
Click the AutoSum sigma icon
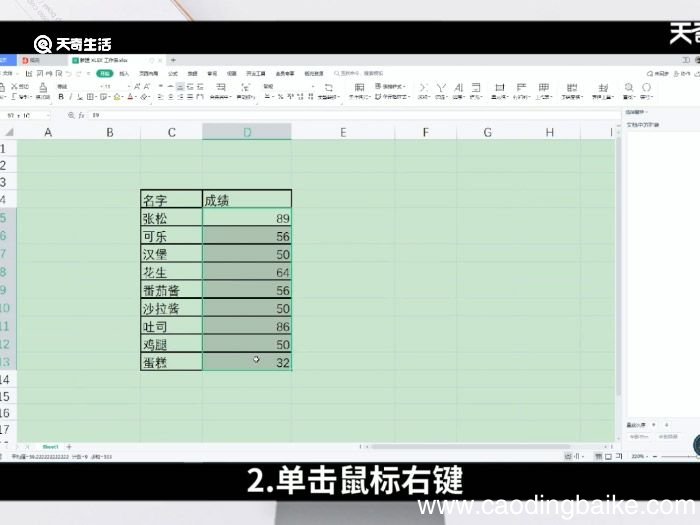423,87
